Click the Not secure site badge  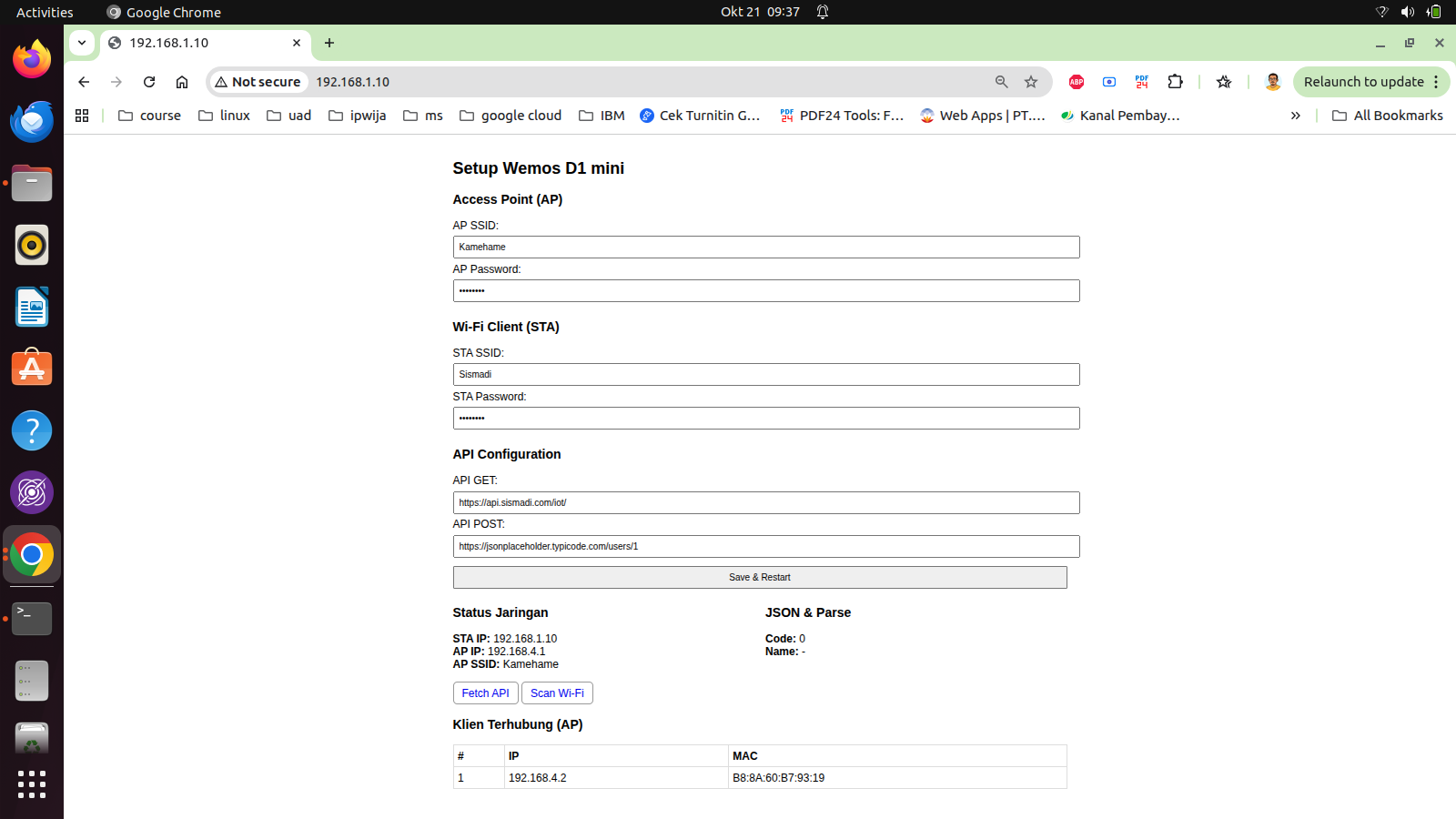(258, 82)
